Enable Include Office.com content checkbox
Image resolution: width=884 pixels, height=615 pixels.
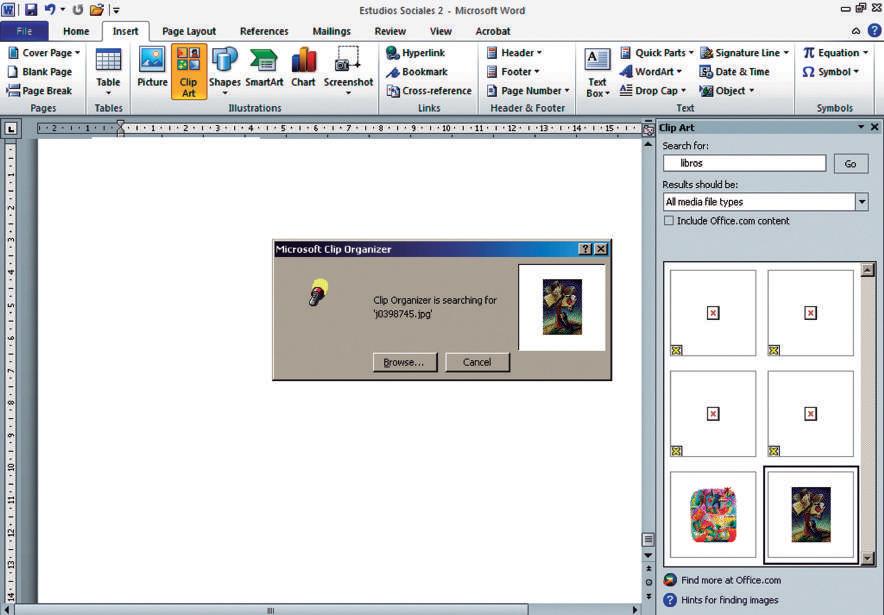tap(669, 221)
